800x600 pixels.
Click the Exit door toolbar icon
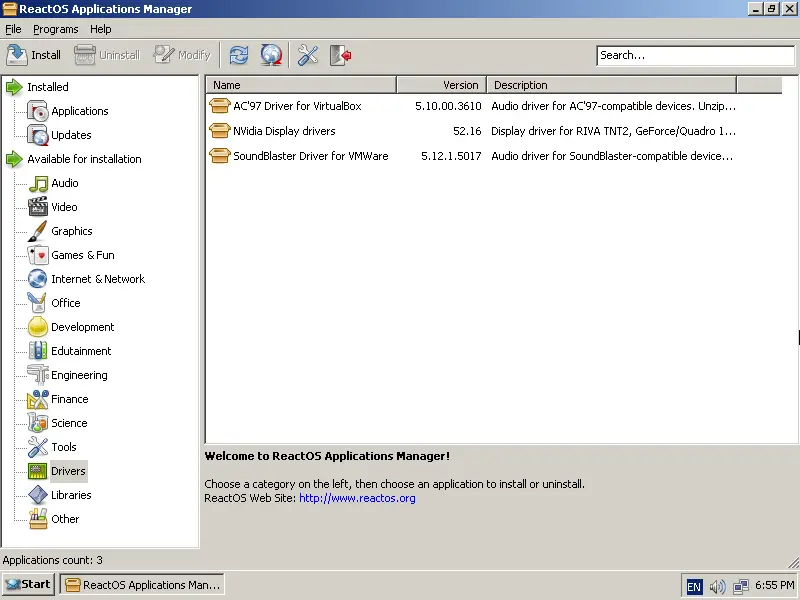point(340,55)
